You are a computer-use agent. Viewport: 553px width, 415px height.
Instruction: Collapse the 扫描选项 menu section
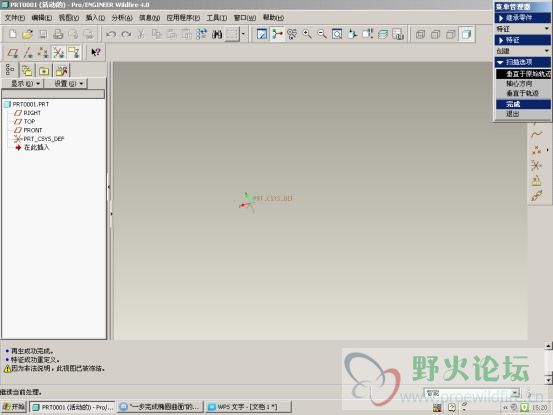(x=522, y=62)
